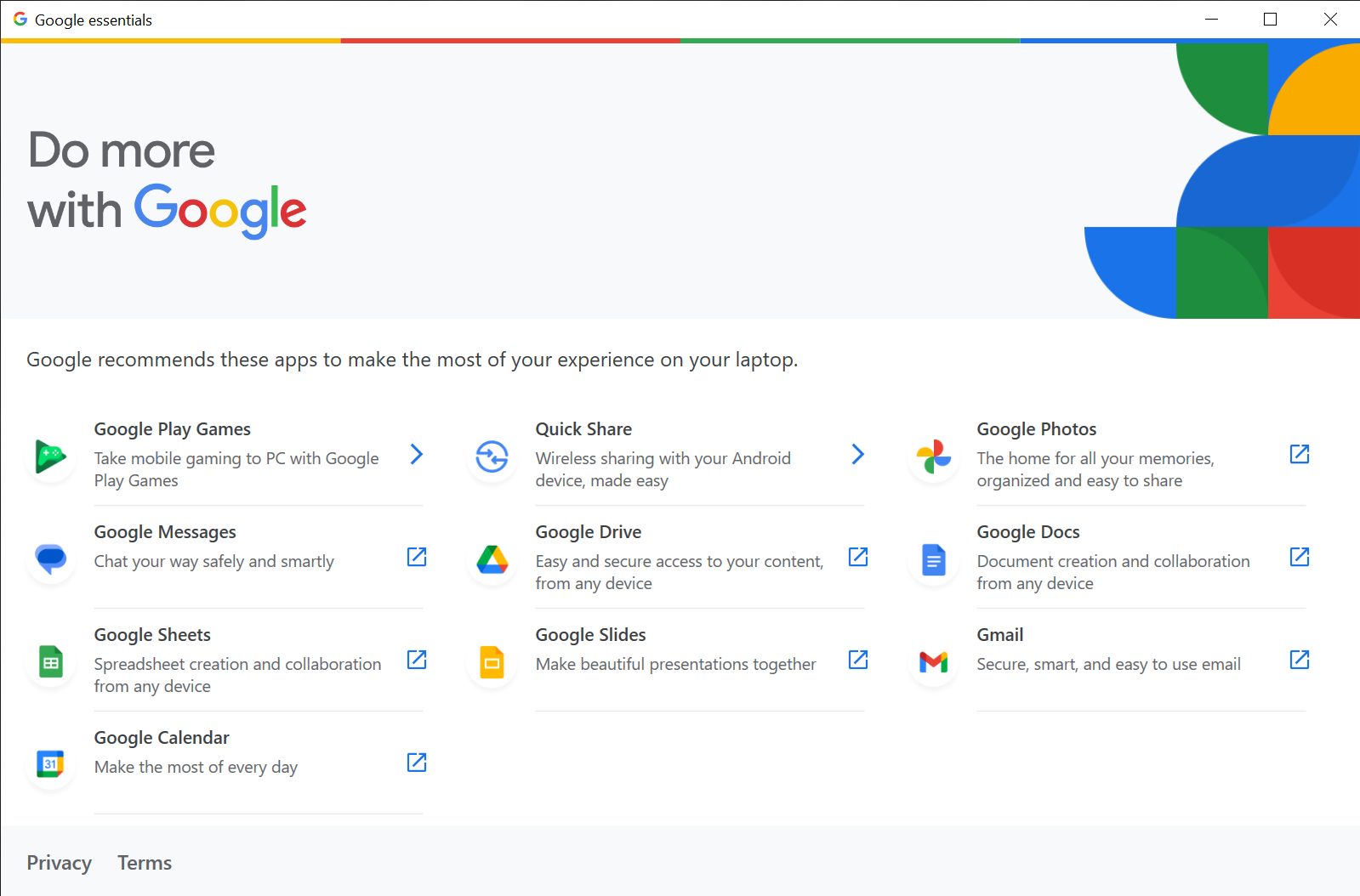
Task: Select the Gmail title
Action: coord(1000,635)
